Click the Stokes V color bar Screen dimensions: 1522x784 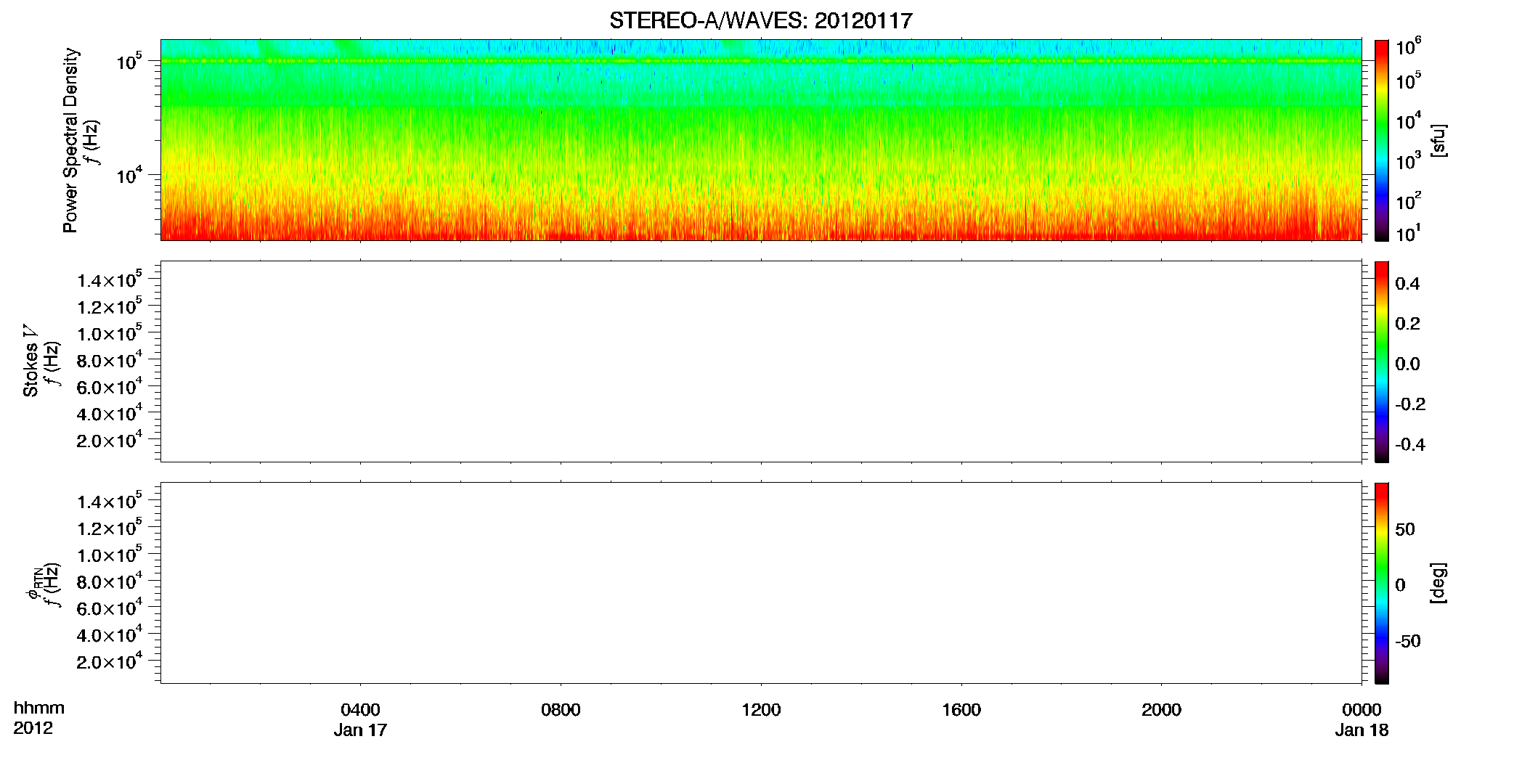click(1382, 362)
